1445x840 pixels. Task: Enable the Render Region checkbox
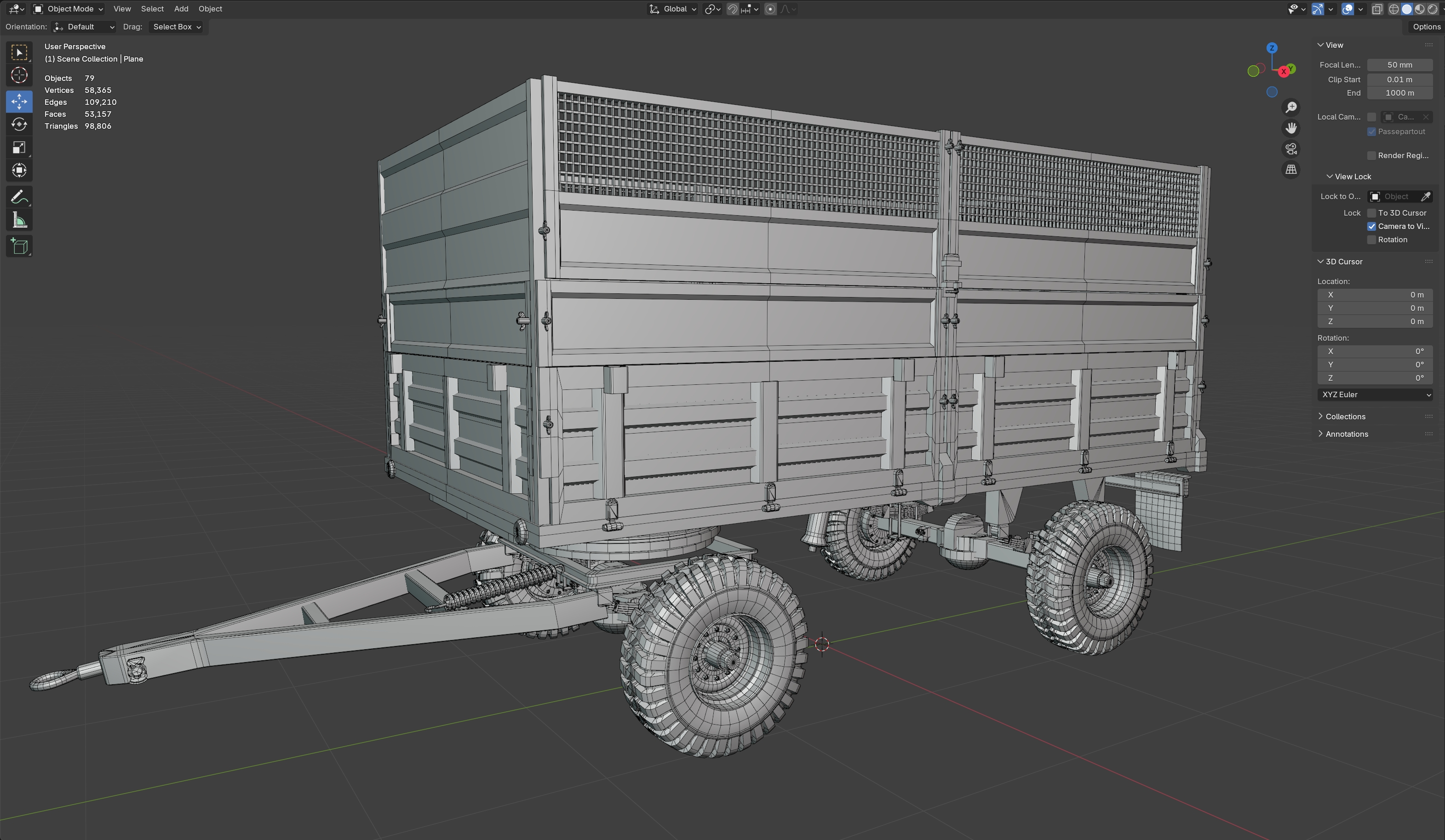1371,155
